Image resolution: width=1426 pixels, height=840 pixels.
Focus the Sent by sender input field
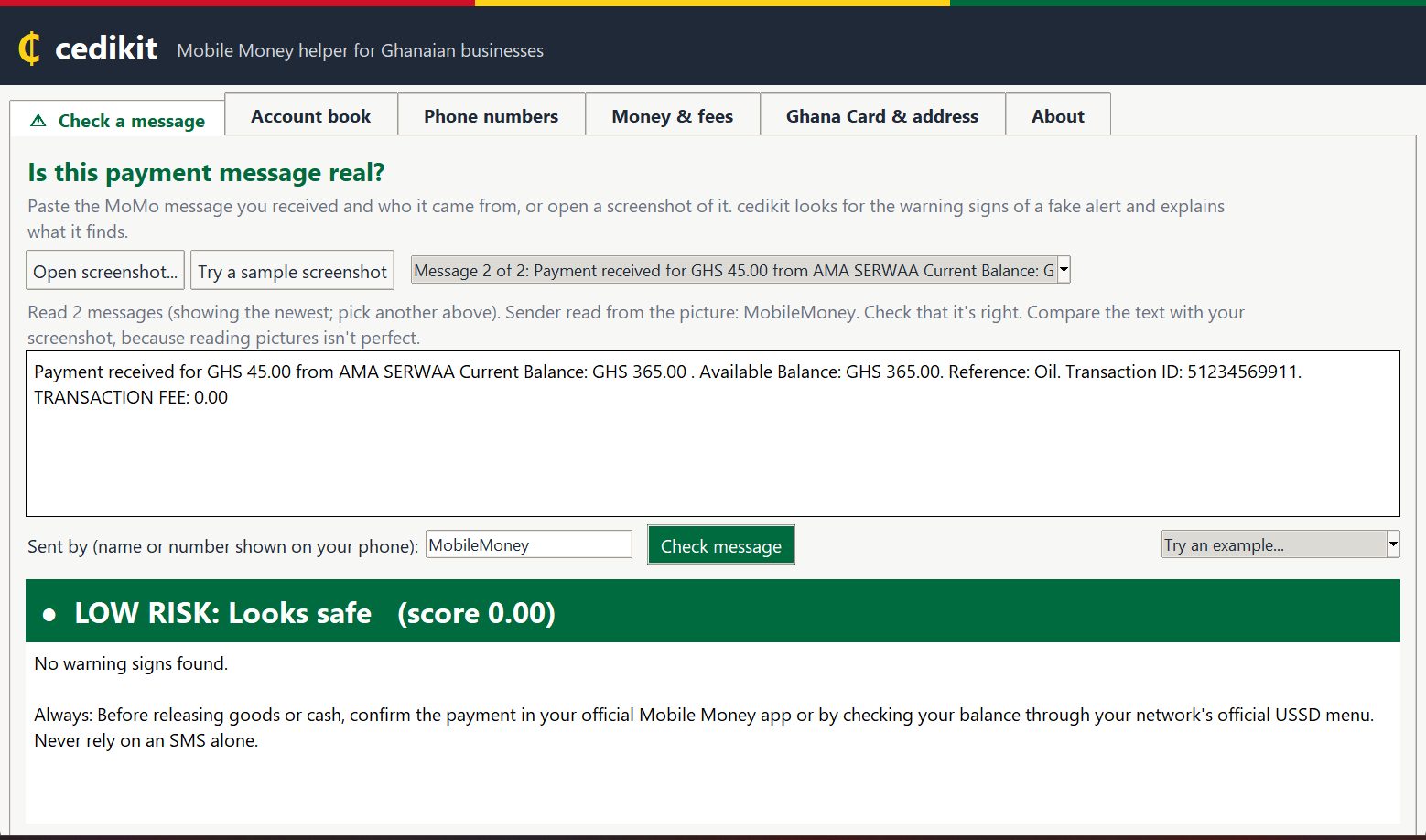pos(529,544)
